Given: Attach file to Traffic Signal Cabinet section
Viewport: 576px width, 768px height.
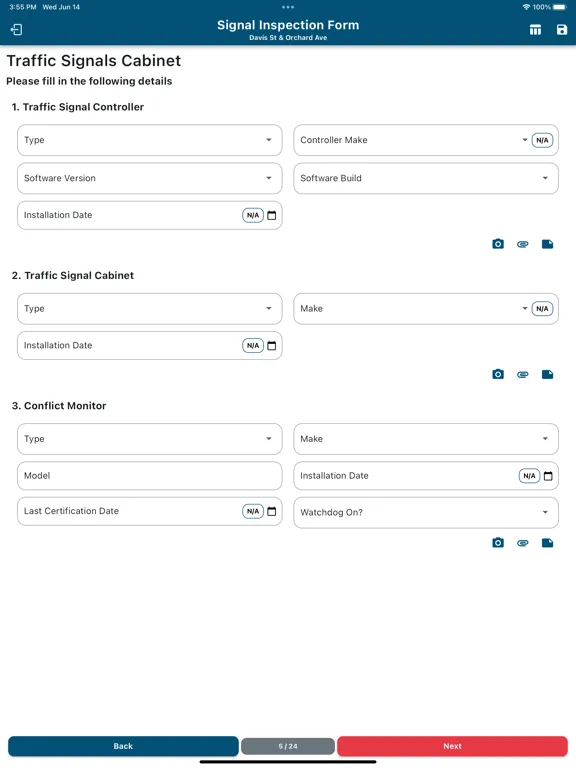Looking at the screenshot, I should (x=523, y=375).
